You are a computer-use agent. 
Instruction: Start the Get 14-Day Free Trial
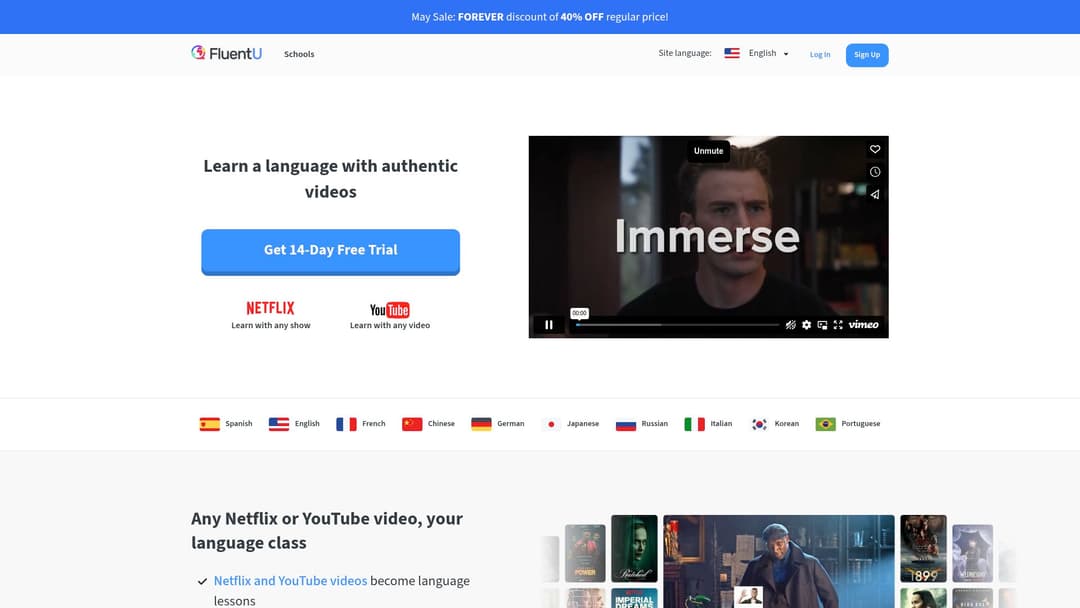pyautogui.click(x=331, y=251)
